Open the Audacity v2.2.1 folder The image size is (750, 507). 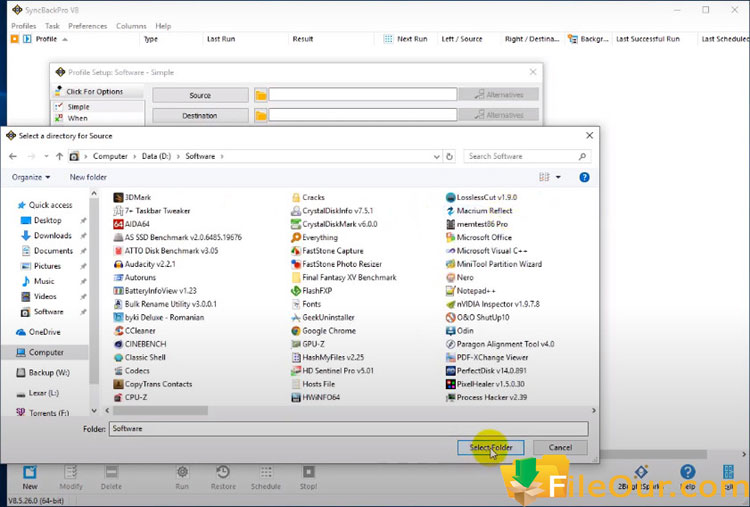click(144, 264)
